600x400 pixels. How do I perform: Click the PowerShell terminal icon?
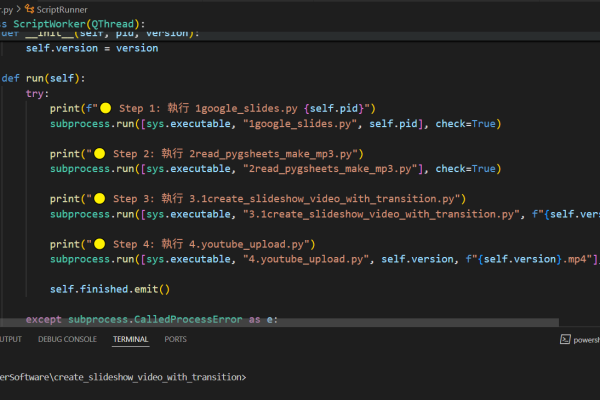(x=565, y=339)
